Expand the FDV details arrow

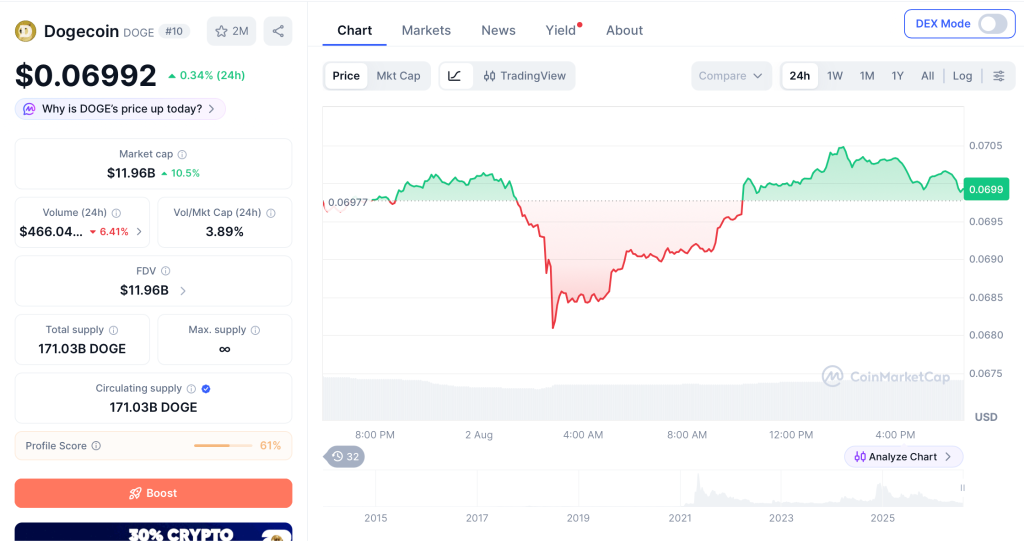(183, 291)
